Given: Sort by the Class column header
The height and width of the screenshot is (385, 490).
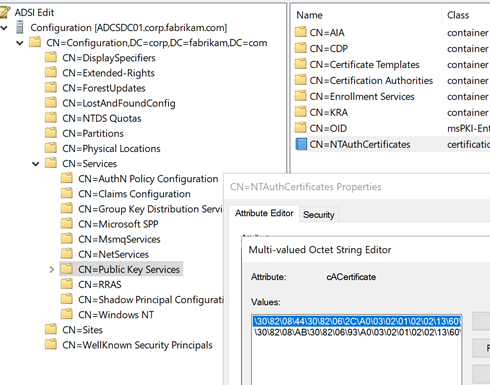Looking at the screenshot, I should [467, 15].
